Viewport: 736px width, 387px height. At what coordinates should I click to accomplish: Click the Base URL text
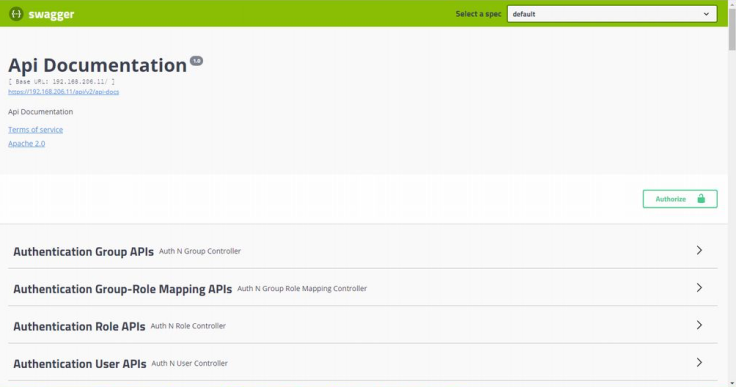point(61,82)
